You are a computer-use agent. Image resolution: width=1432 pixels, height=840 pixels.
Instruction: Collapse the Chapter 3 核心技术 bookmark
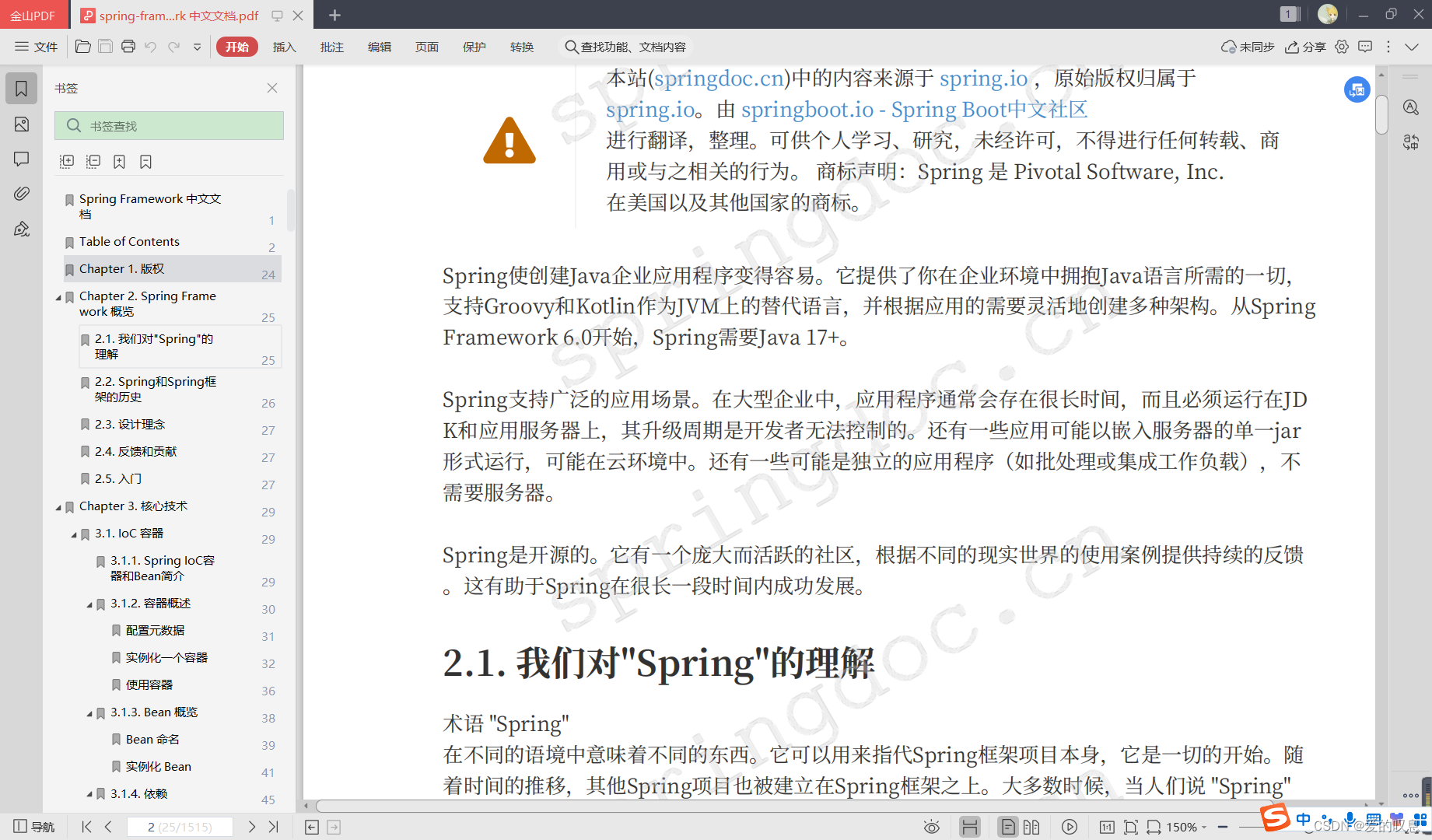(58, 506)
